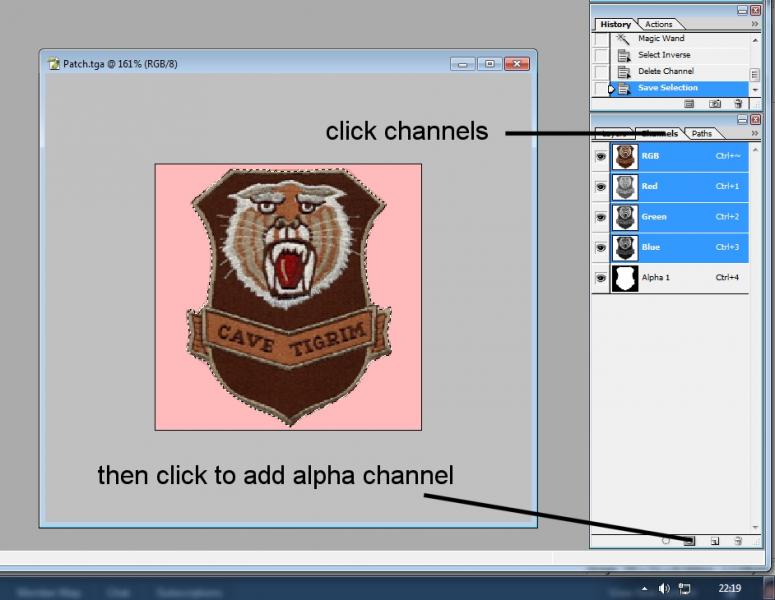Viewport: 775px width, 600px height.
Task: Click the Patch.tga document icon in title bar
Action: click(53, 64)
